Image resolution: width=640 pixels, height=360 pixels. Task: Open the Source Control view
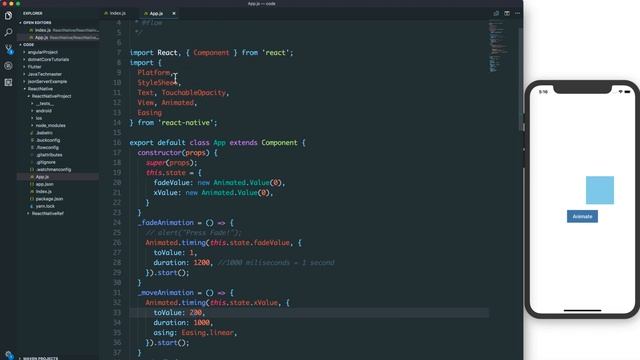(x=8, y=49)
